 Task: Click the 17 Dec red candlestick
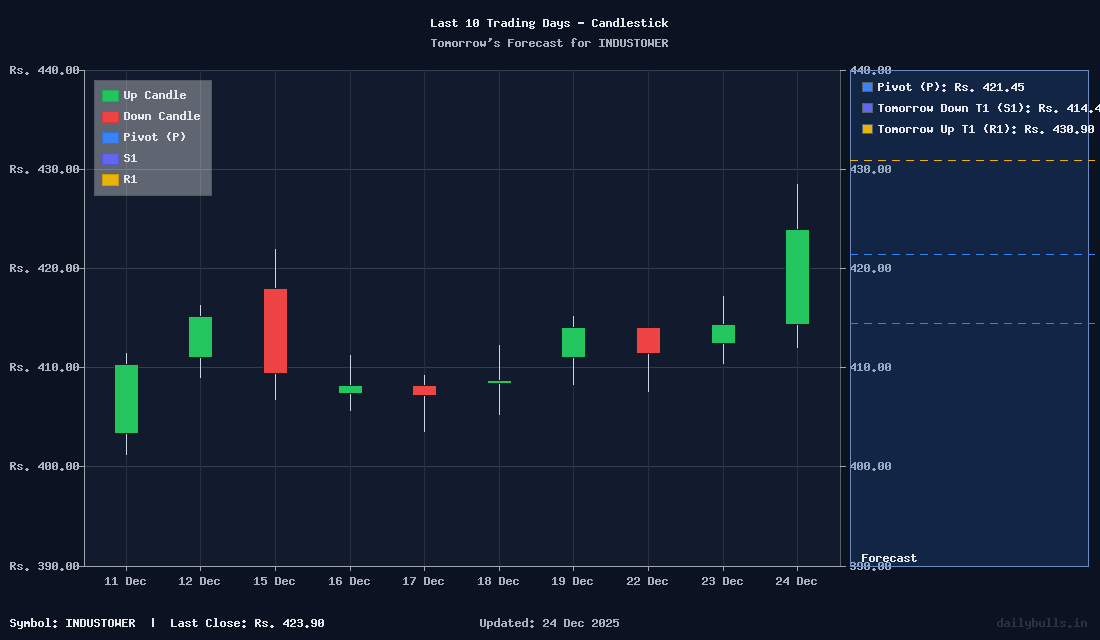coord(423,390)
